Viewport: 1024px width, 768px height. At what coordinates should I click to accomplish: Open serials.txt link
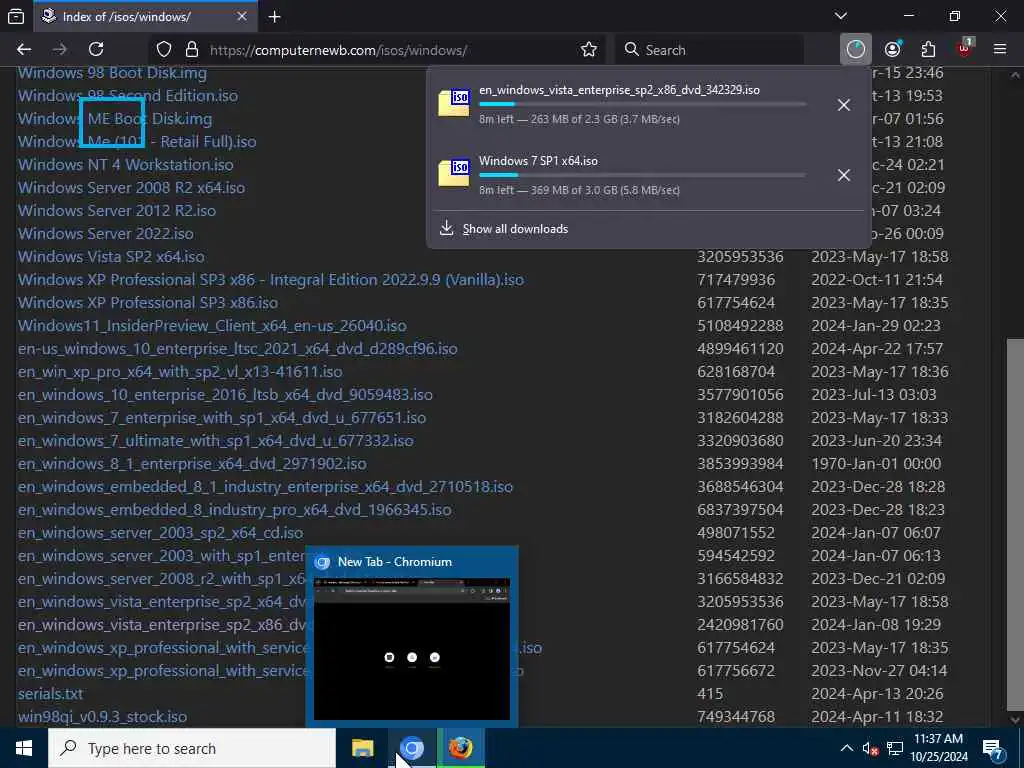(50, 694)
